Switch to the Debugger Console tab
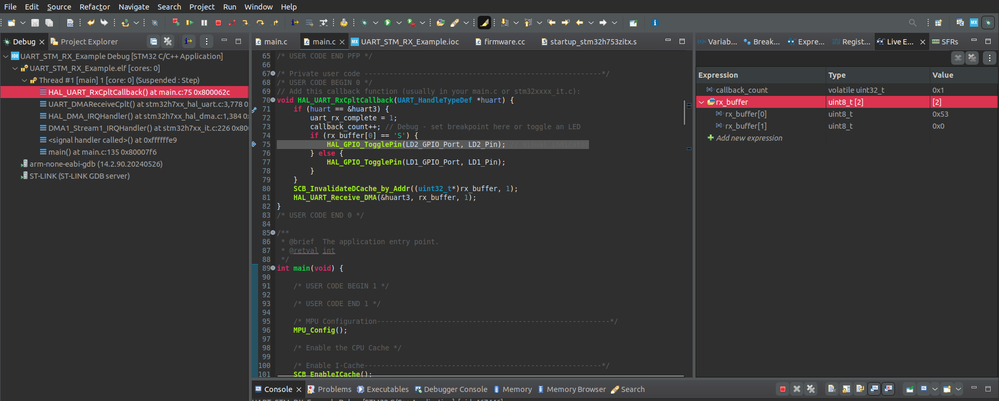Screen dimensions: 999x401 point(450,389)
